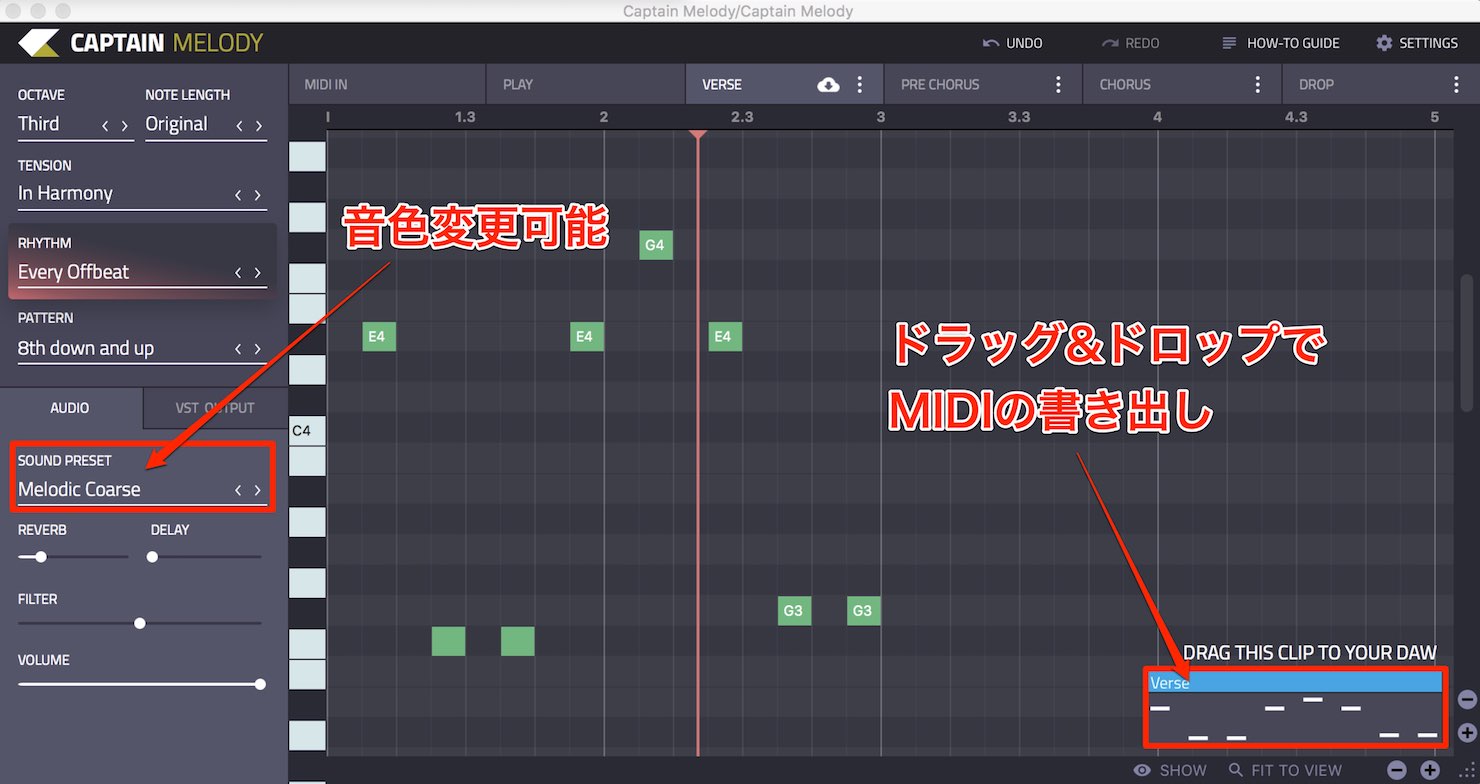The width and height of the screenshot is (1480, 784).
Task: Click Fit To View button
Action: [1285, 770]
